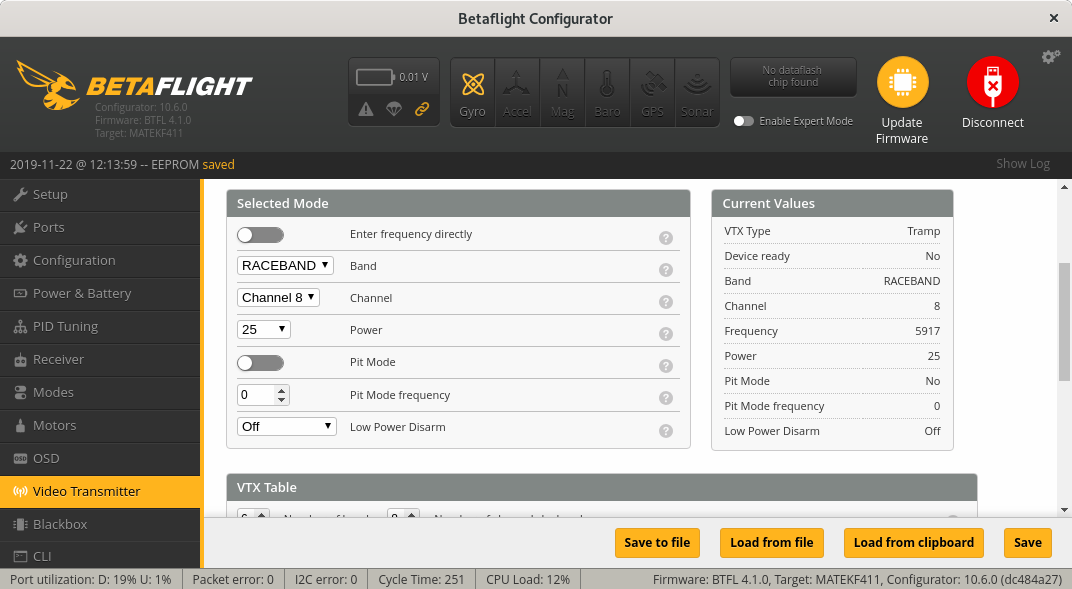Show help for Band setting

(666, 270)
